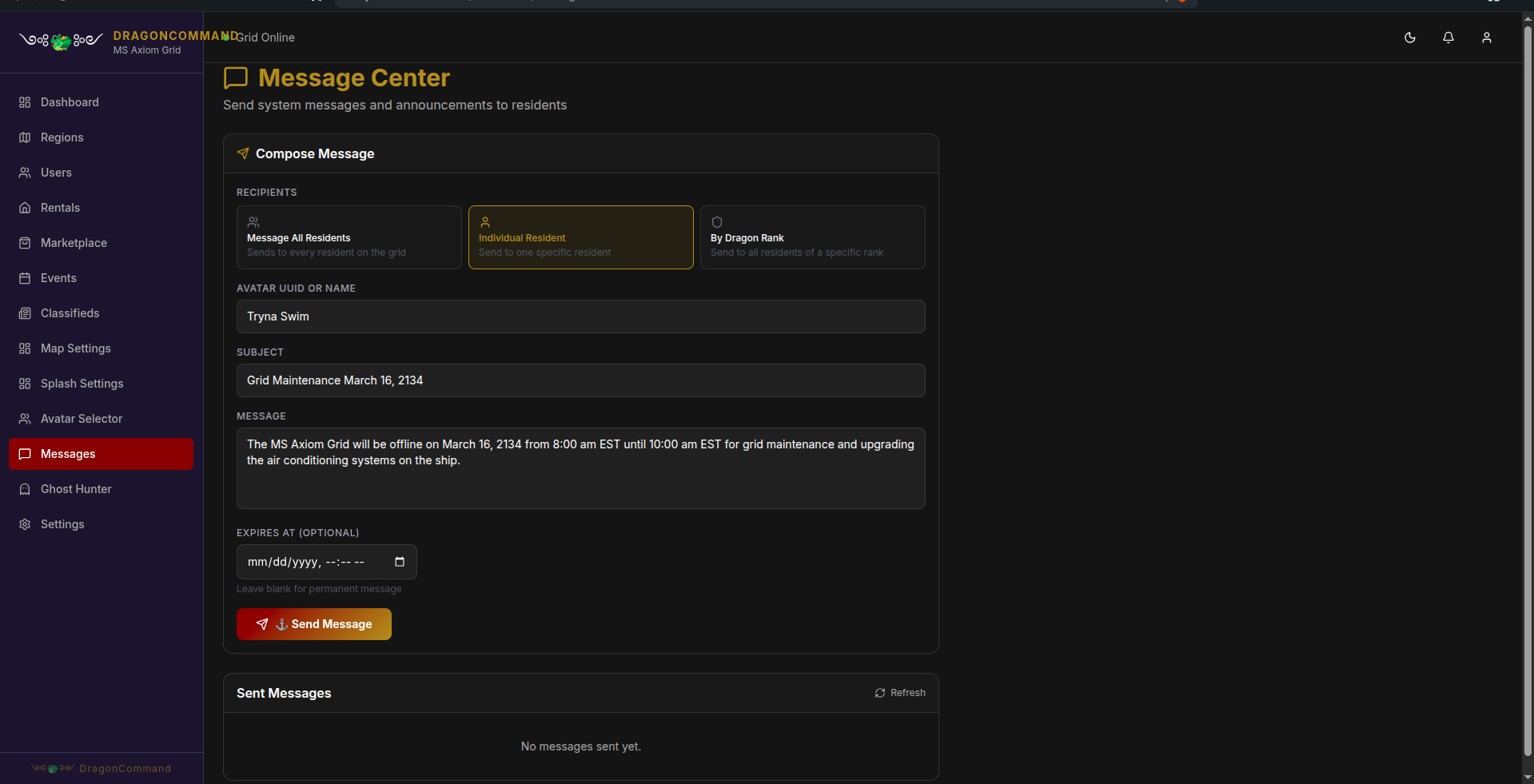Click the Avatar UUID or Name field

point(581,316)
